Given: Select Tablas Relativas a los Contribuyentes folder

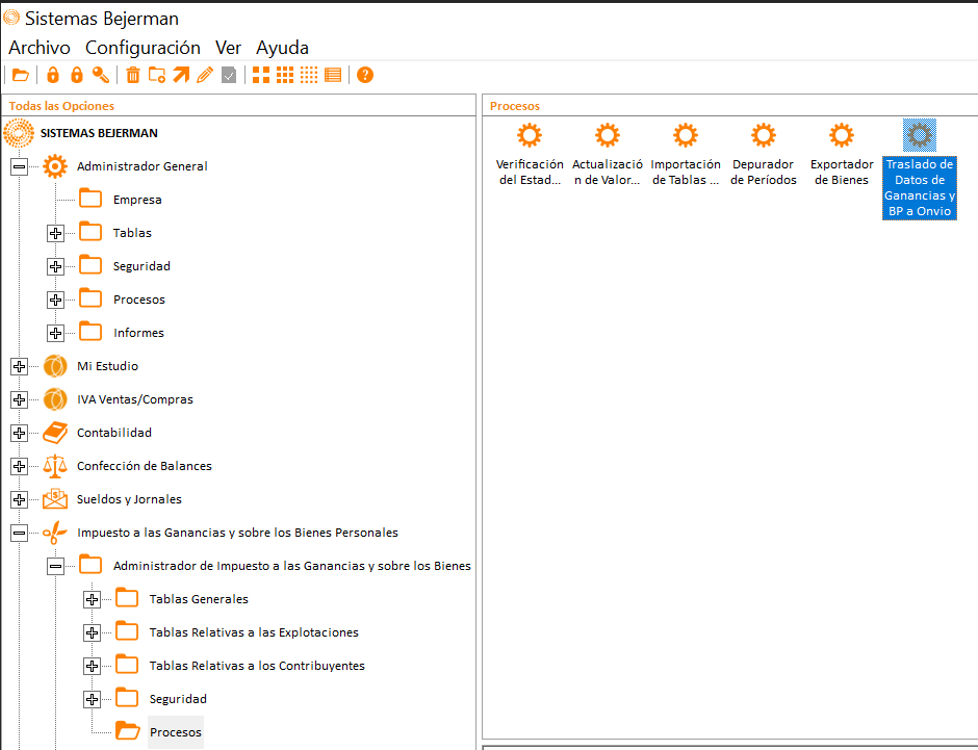Looking at the screenshot, I should point(257,666).
